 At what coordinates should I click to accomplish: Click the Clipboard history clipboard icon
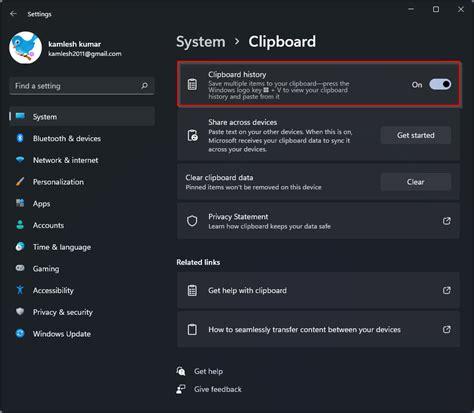pos(192,84)
